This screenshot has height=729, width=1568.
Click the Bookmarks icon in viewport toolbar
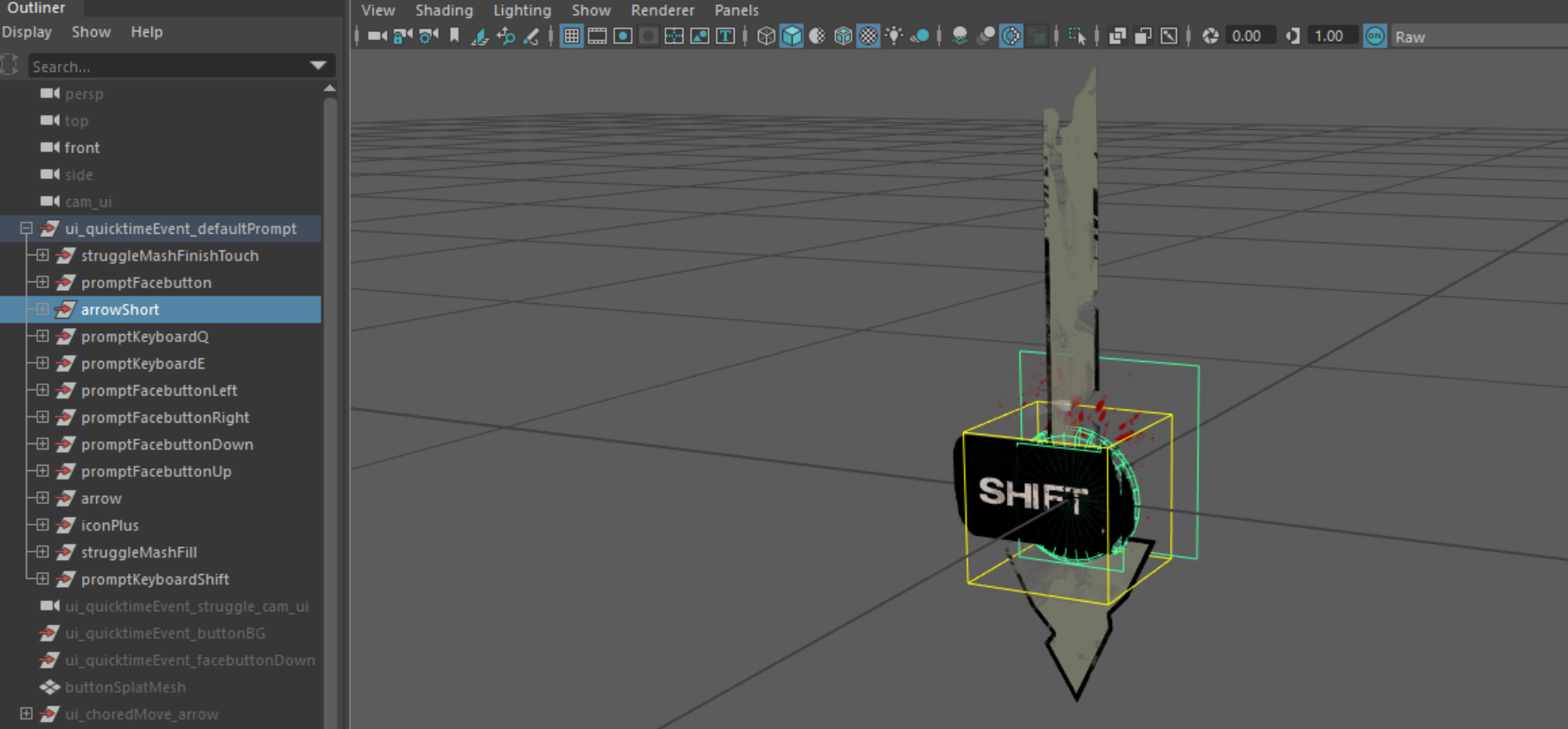[x=454, y=36]
